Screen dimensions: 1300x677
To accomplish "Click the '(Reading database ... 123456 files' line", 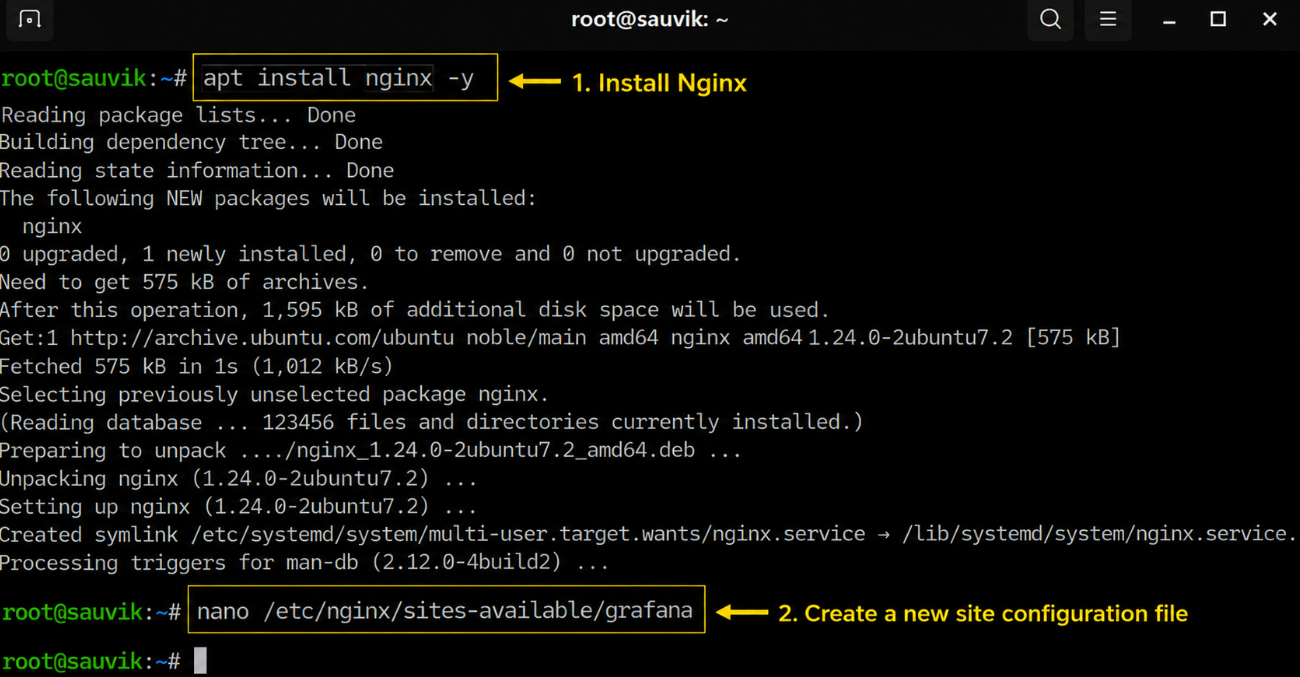I will pyautogui.click(x=432, y=422).
